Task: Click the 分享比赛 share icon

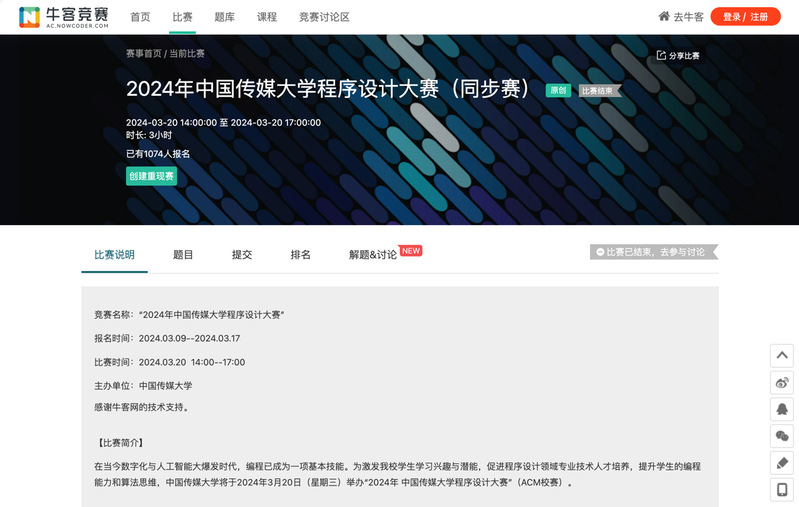Action: [x=661, y=56]
